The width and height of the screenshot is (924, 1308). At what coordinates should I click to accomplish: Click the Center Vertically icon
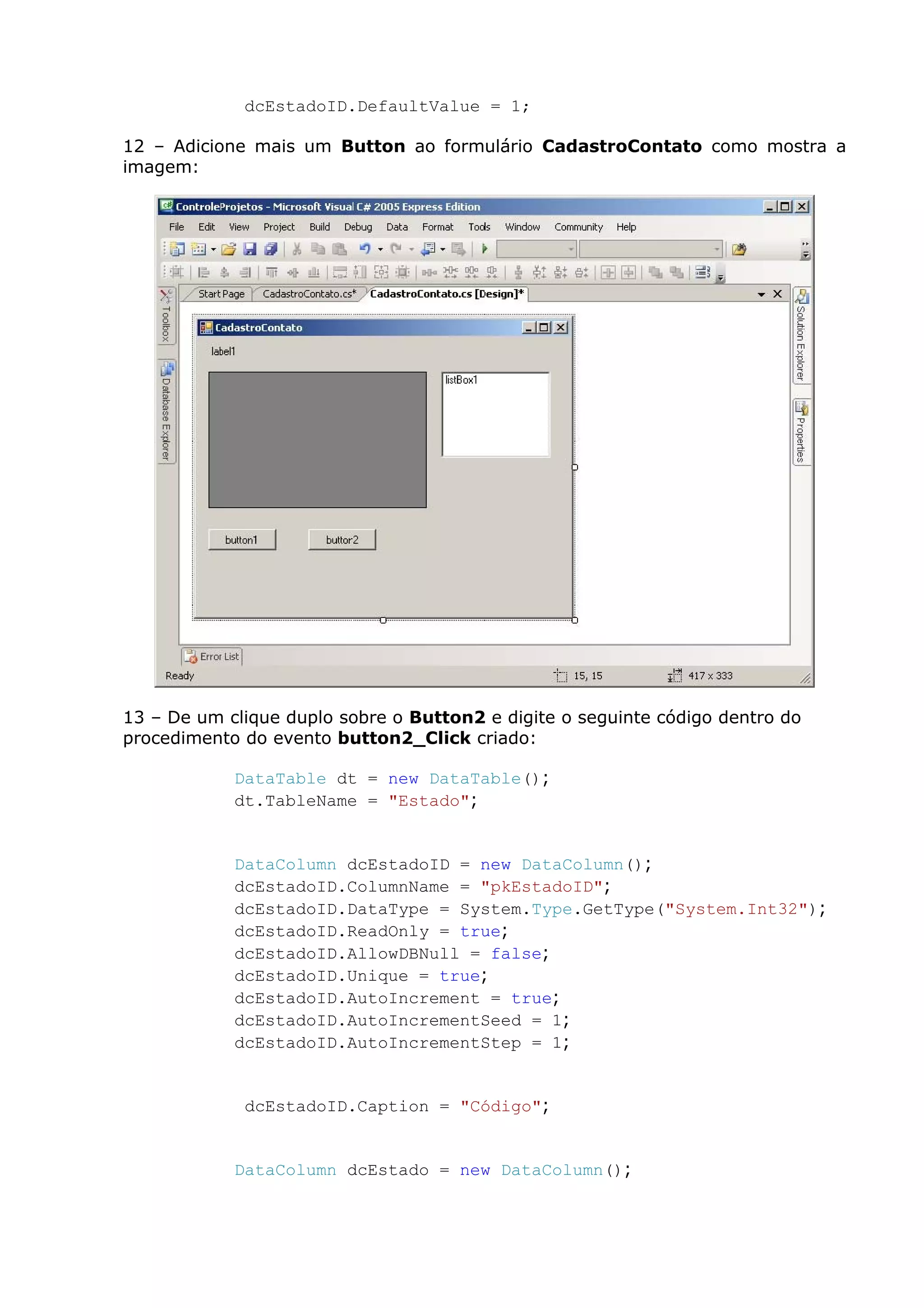(x=628, y=272)
